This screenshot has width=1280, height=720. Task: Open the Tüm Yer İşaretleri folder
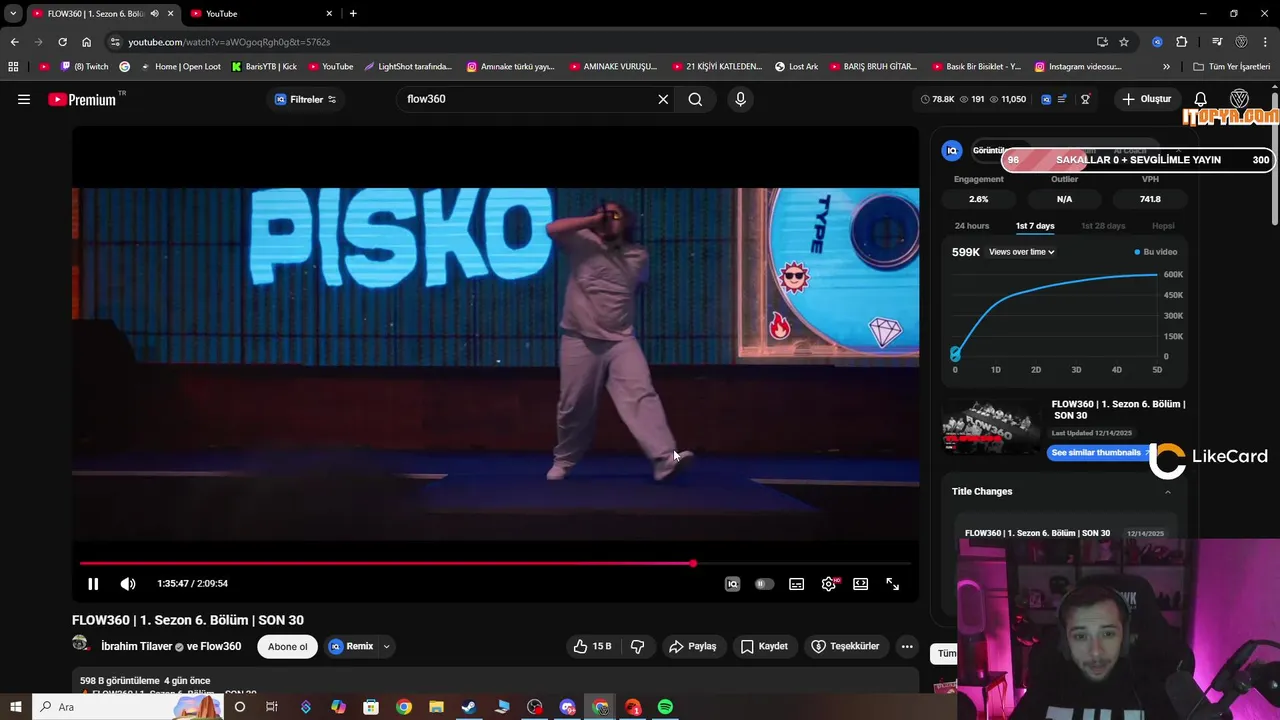click(x=1232, y=67)
